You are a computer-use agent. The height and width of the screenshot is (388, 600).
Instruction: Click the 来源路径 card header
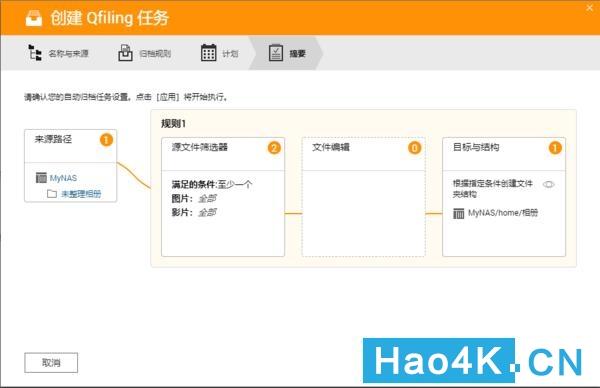pyautogui.click(x=70, y=146)
